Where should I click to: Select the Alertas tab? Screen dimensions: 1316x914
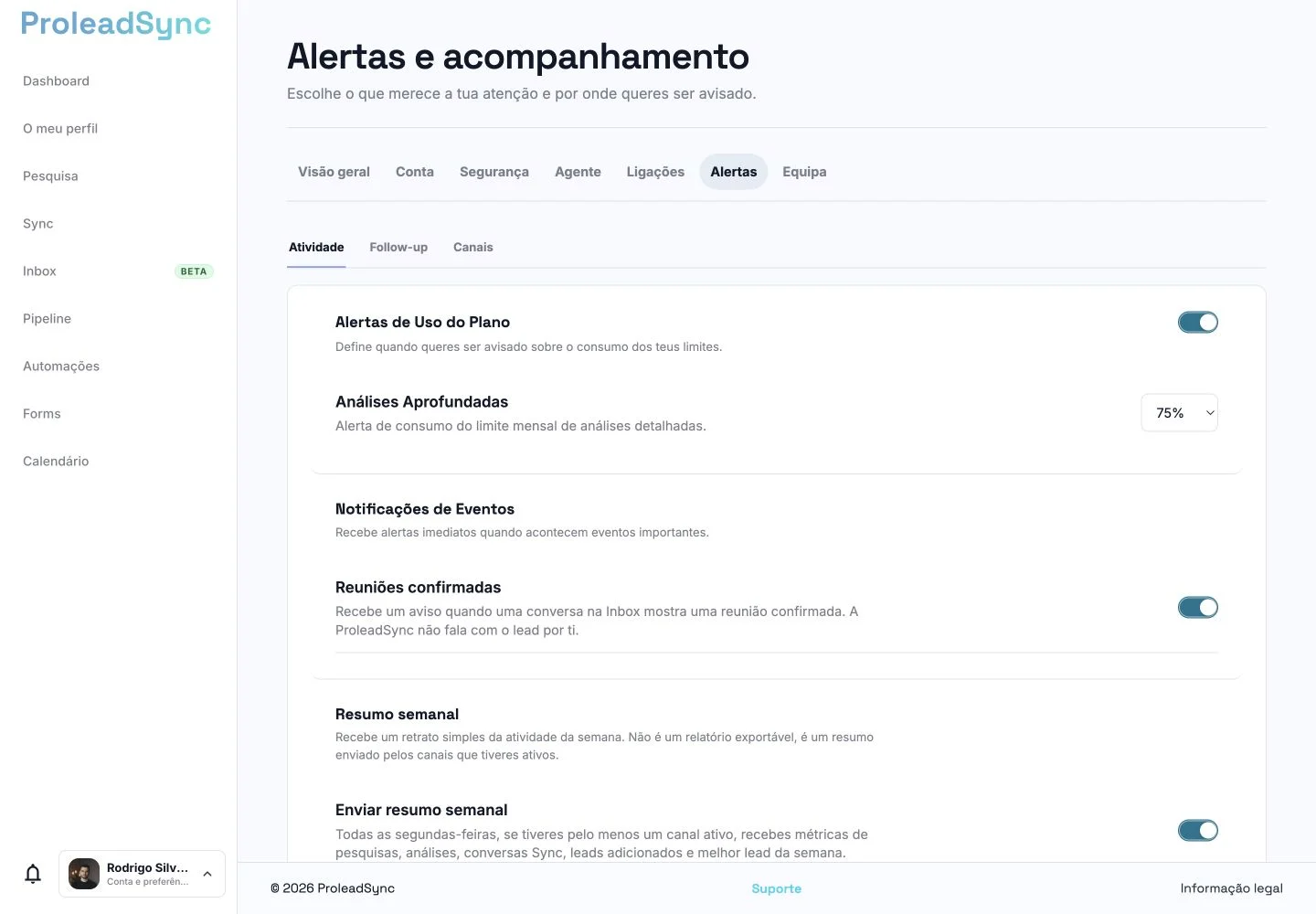point(734,172)
